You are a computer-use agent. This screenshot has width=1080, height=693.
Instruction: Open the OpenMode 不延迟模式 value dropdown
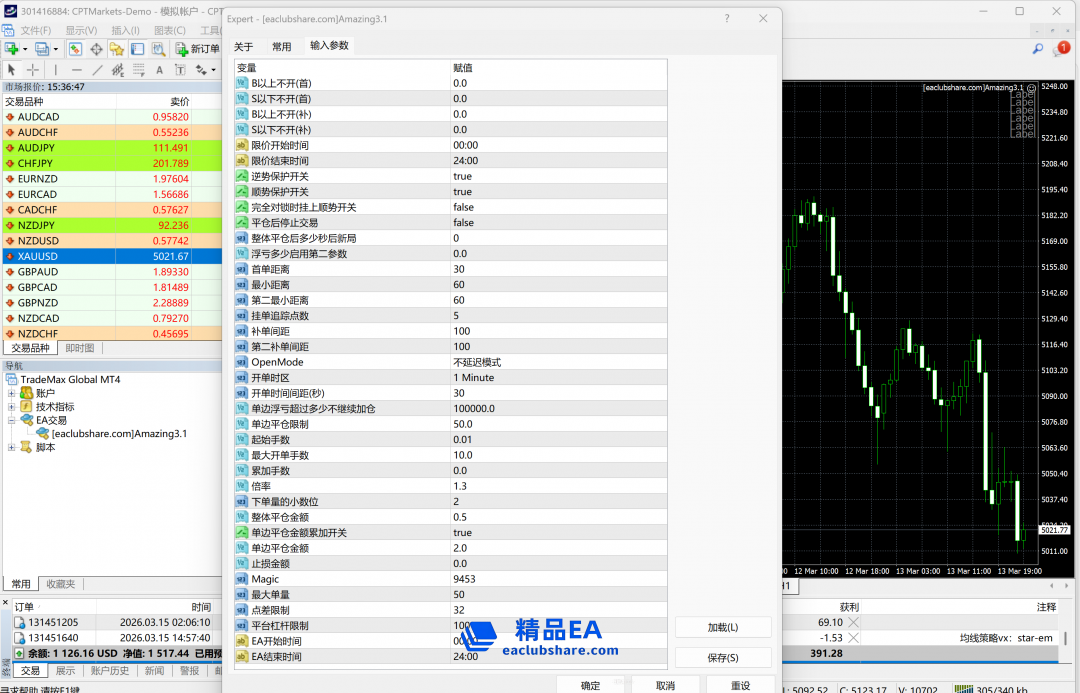click(x=477, y=362)
